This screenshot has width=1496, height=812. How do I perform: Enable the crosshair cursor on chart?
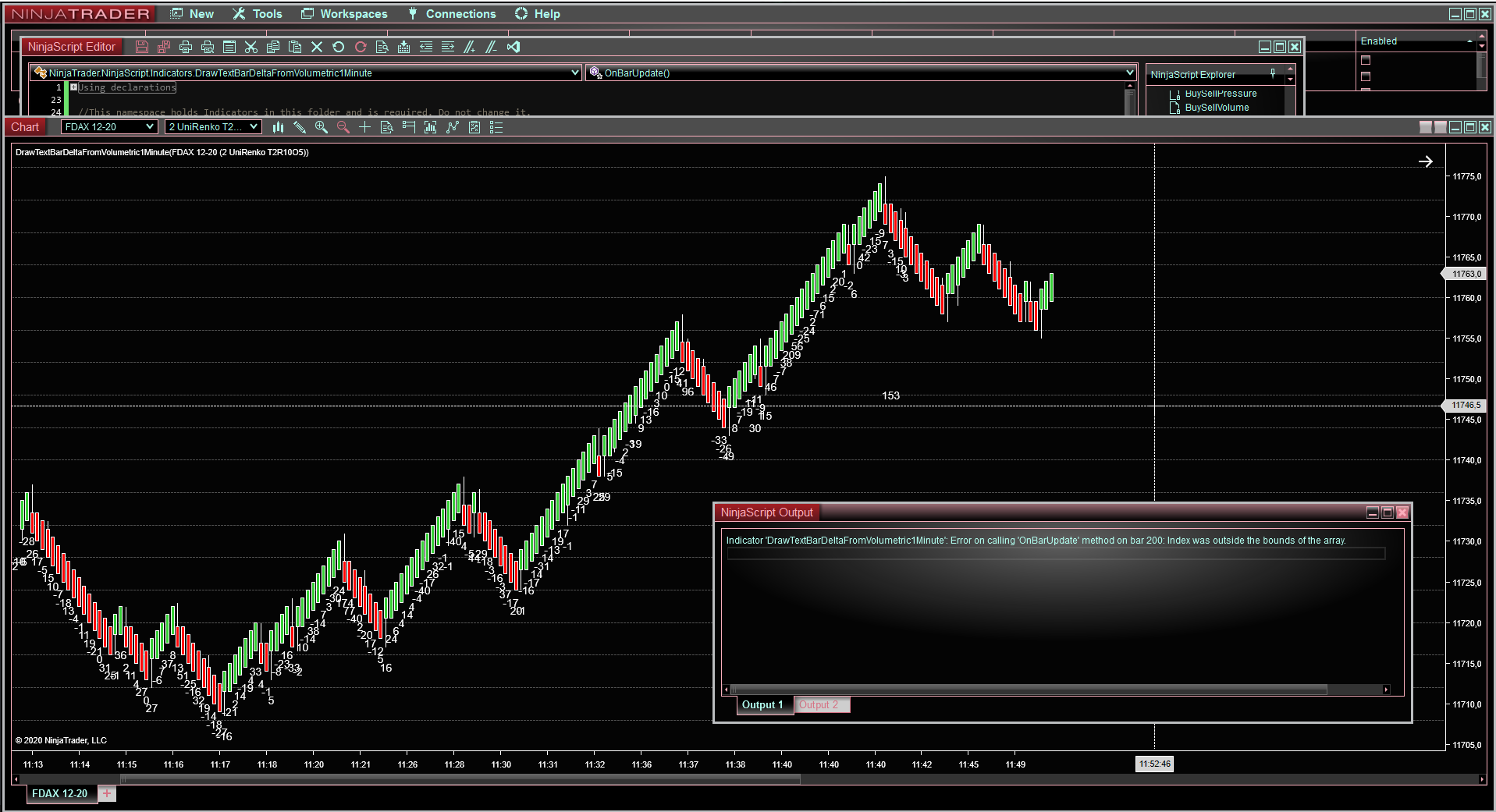coord(365,127)
